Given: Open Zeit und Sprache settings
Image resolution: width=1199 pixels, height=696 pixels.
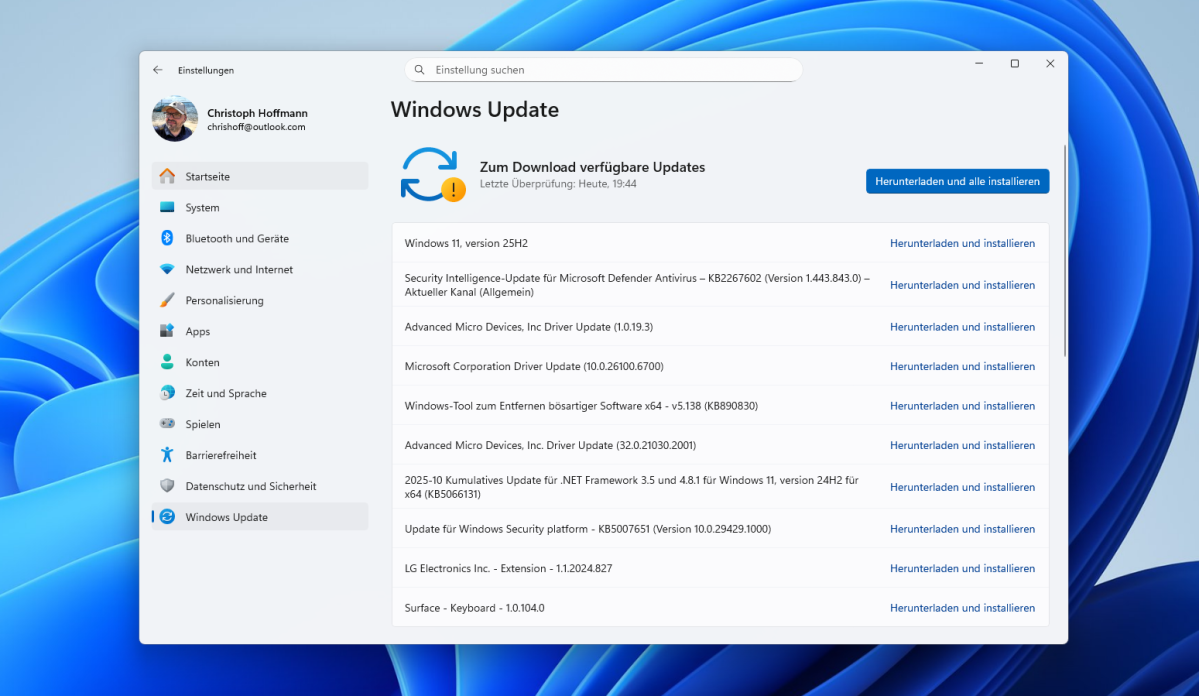Looking at the screenshot, I should pos(225,393).
